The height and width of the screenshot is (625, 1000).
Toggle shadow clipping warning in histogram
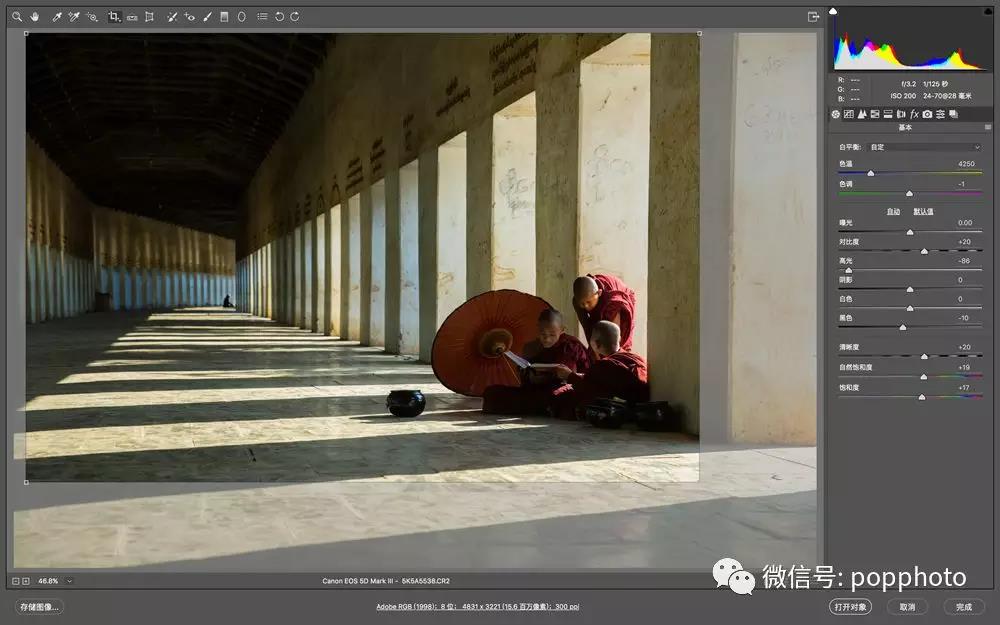point(834,12)
